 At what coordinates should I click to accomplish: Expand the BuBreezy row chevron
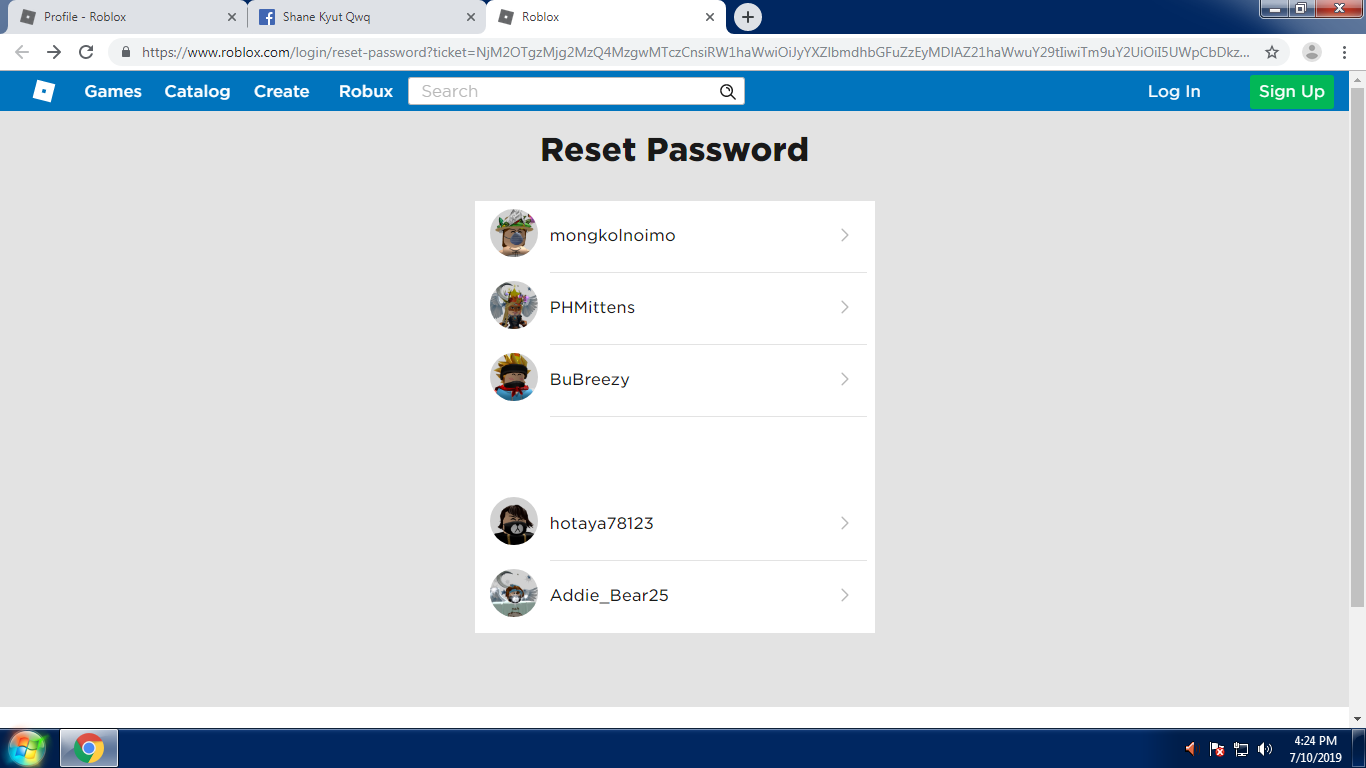(x=845, y=379)
